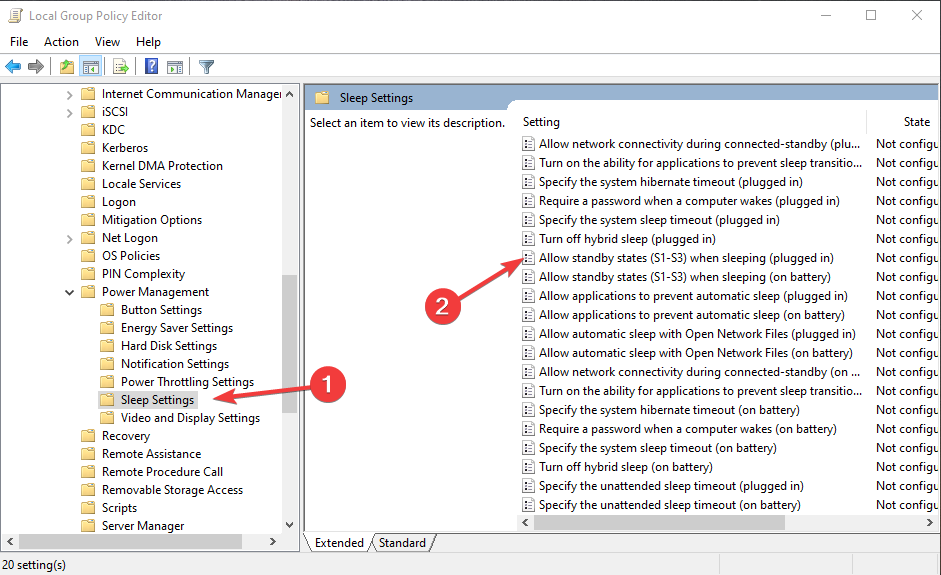The width and height of the screenshot is (941, 575).
Task: Click the folder icon beside Scripts
Action: click(x=88, y=508)
